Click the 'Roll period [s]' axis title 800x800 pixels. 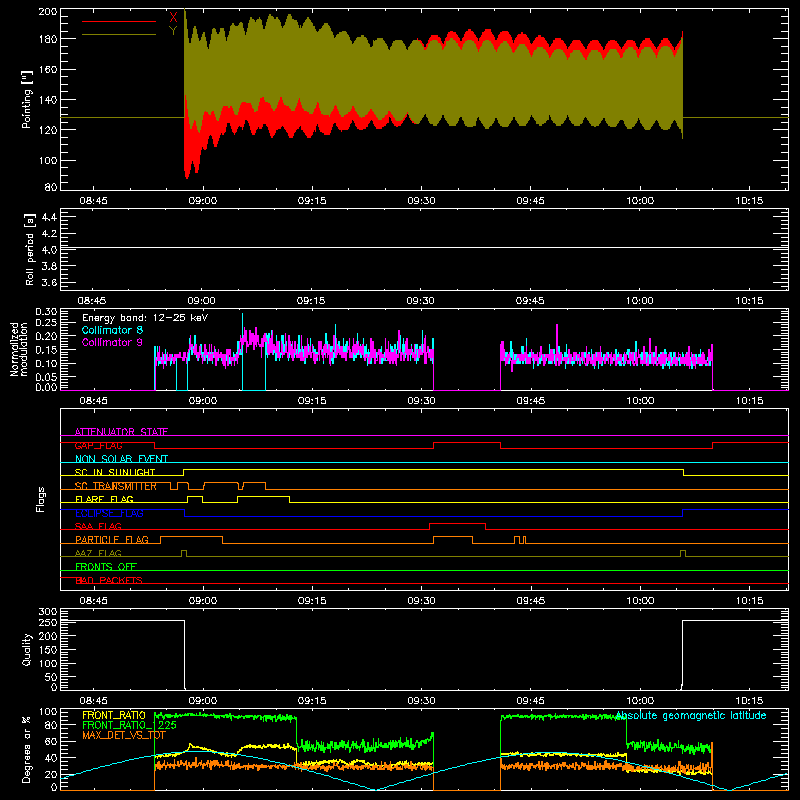click(x=30, y=249)
